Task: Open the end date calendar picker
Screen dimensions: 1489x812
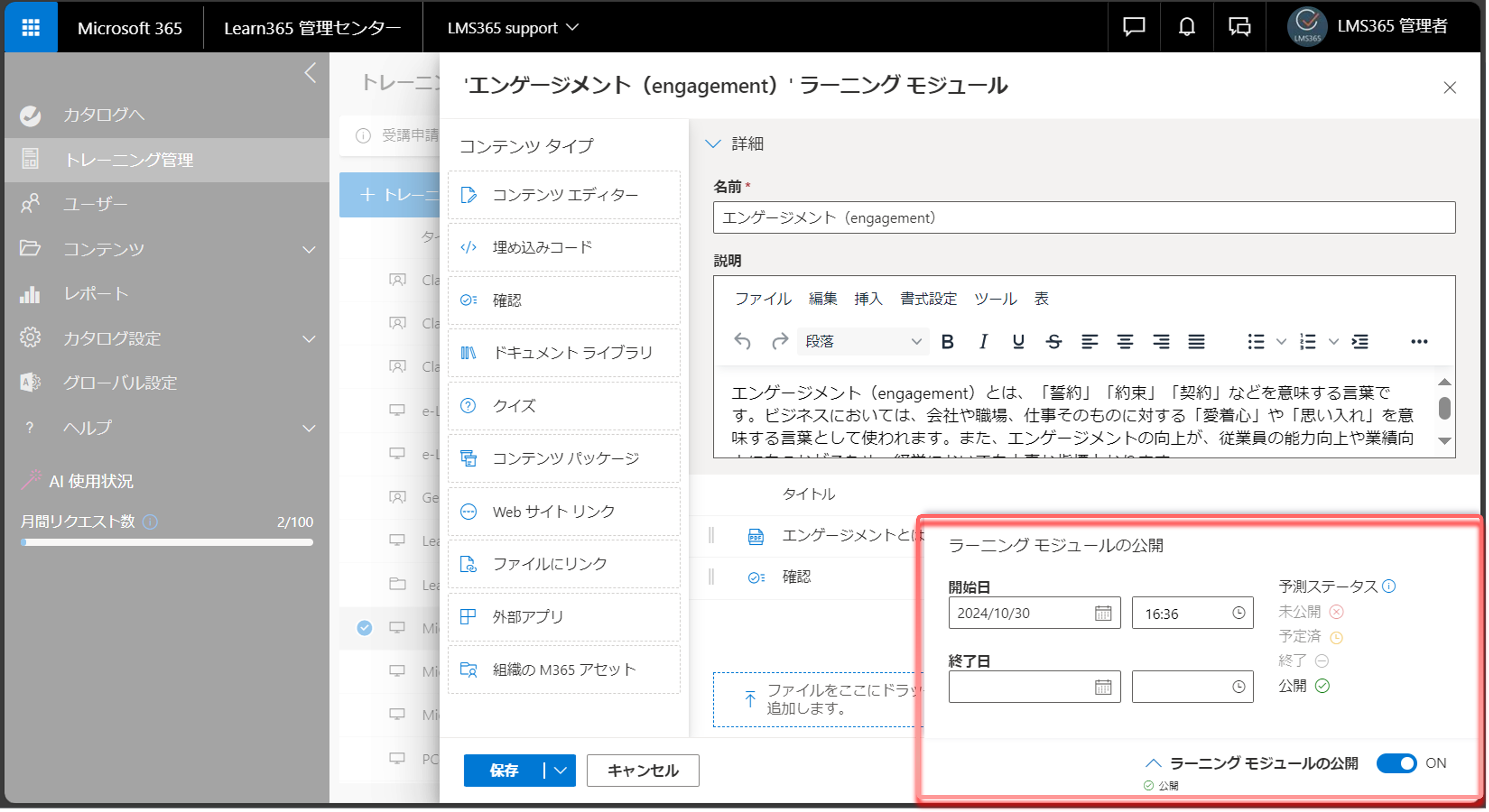Action: coord(1103,687)
